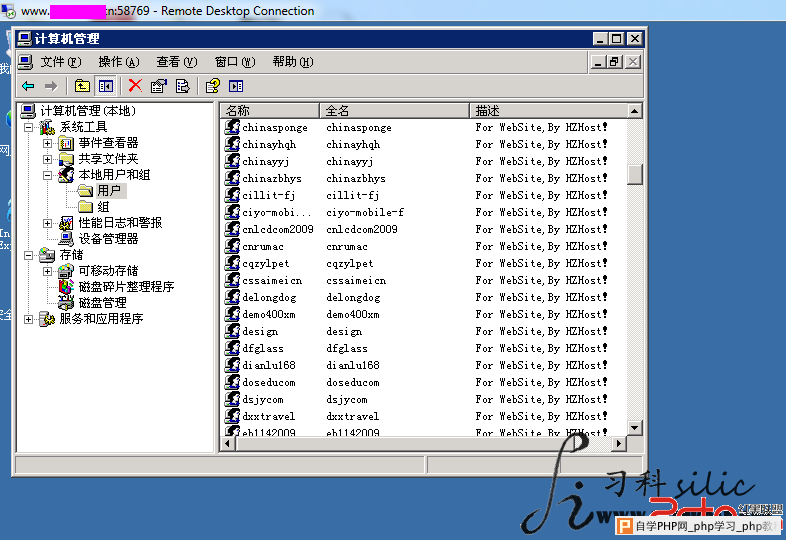Click the vertical scrollbar thumb

click(635, 174)
